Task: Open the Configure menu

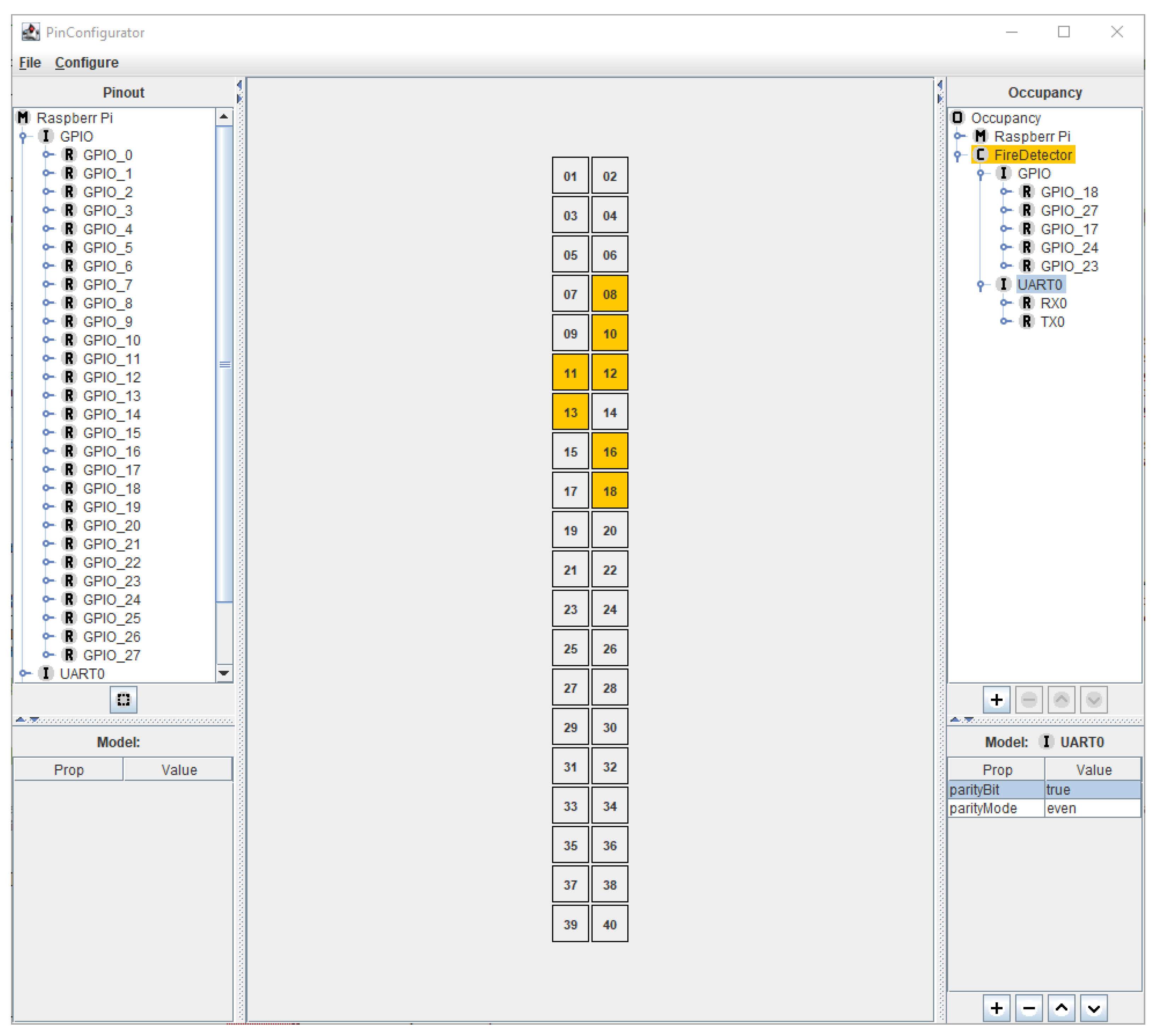Action: point(86,63)
